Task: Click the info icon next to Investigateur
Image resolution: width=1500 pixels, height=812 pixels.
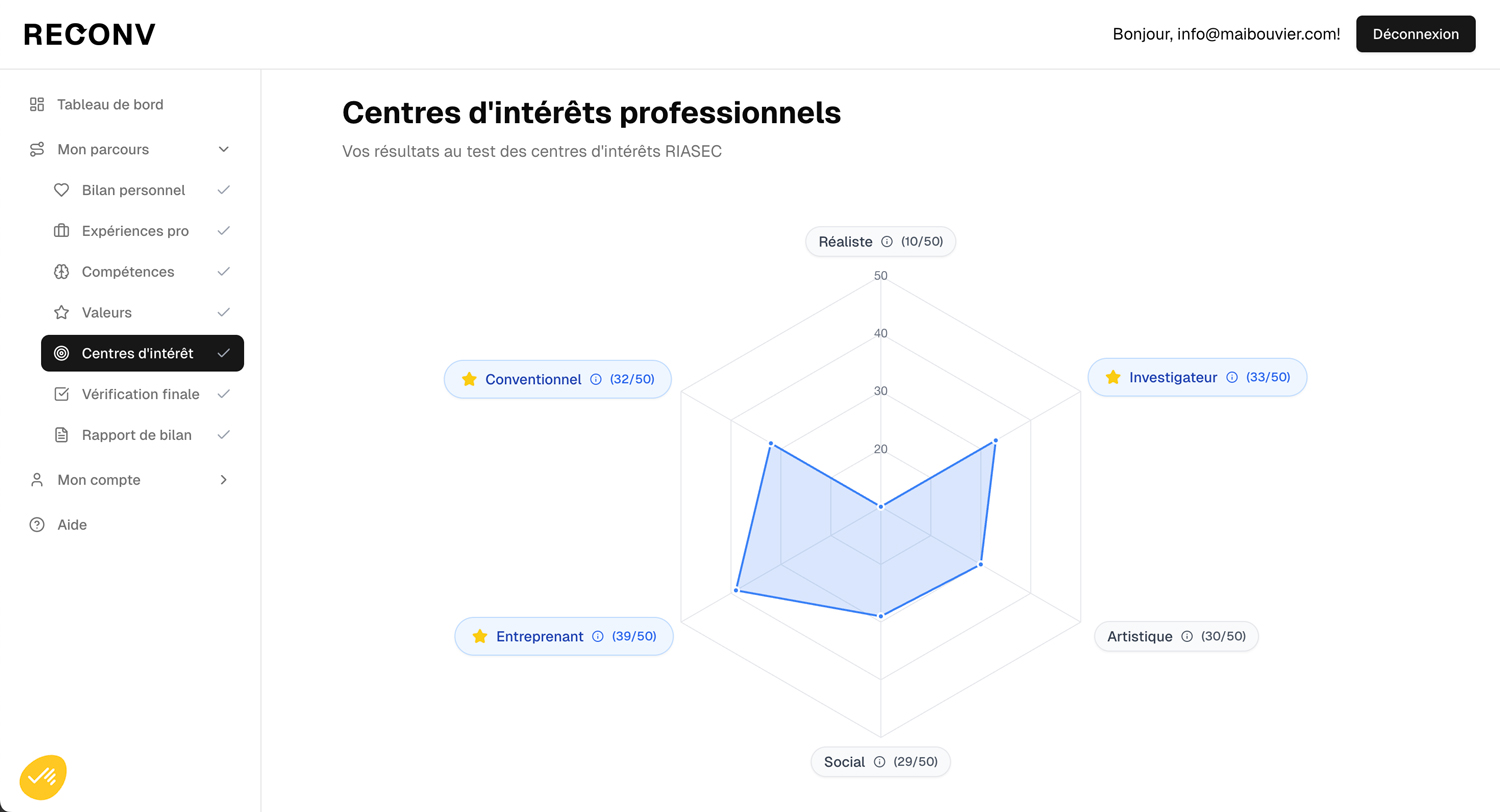Action: (x=1232, y=377)
